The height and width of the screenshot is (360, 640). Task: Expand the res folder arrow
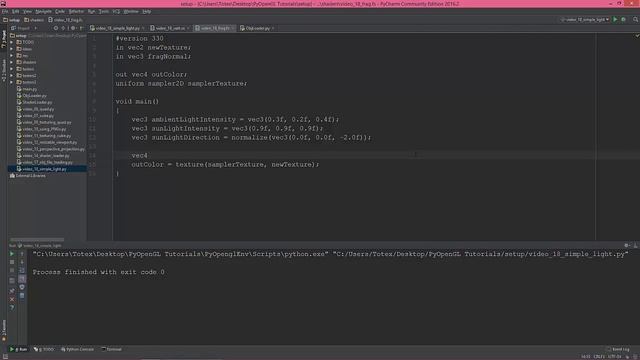(x=11, y=56)
